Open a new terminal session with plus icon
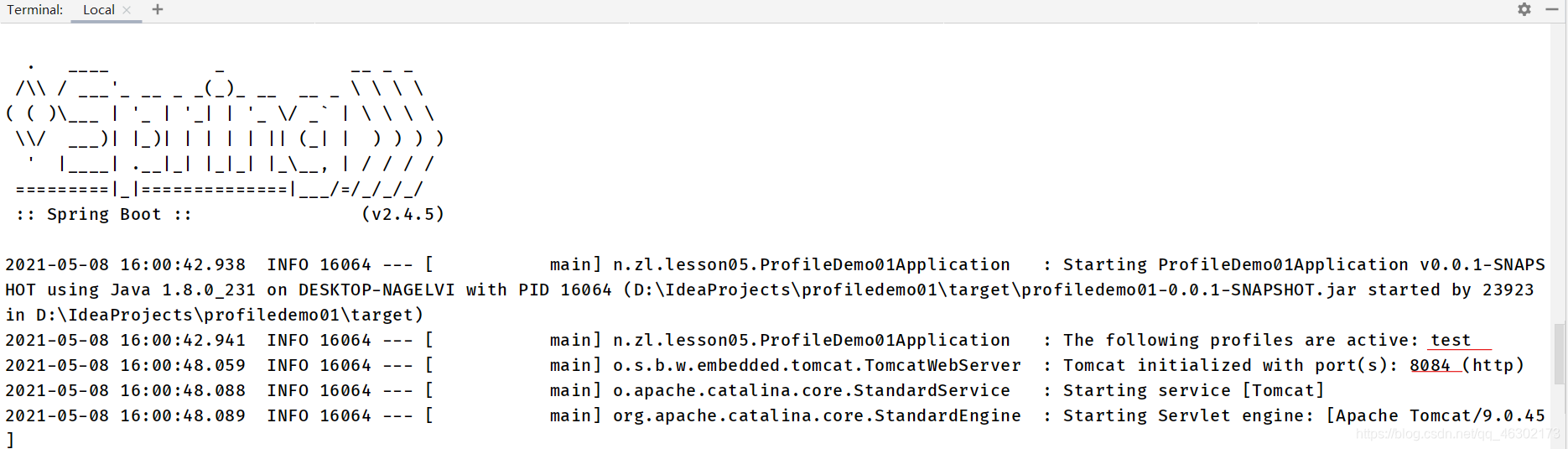This screenshot has width=1568, height=449. [x=158, y=10]
